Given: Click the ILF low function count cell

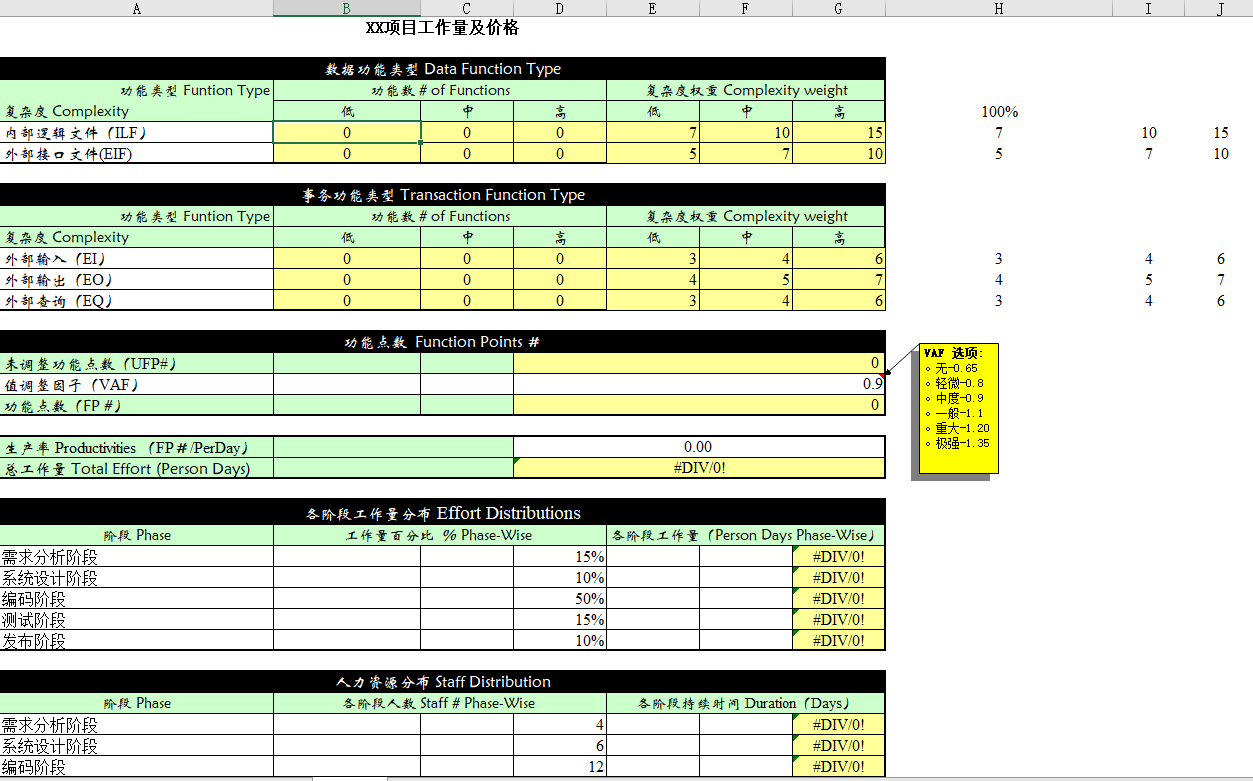Looking at the screenshot, I should [346, 133].
